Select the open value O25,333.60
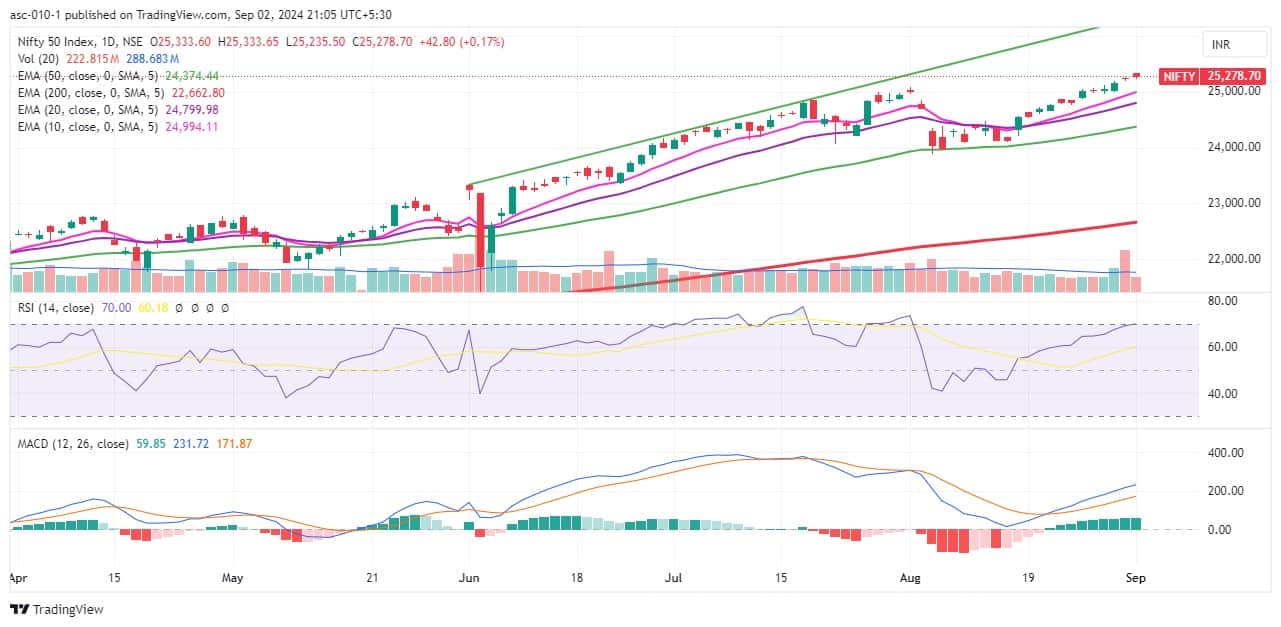The width and height of the screenshot is (1281, 627). pyautogui.click(x=182, y=42)
